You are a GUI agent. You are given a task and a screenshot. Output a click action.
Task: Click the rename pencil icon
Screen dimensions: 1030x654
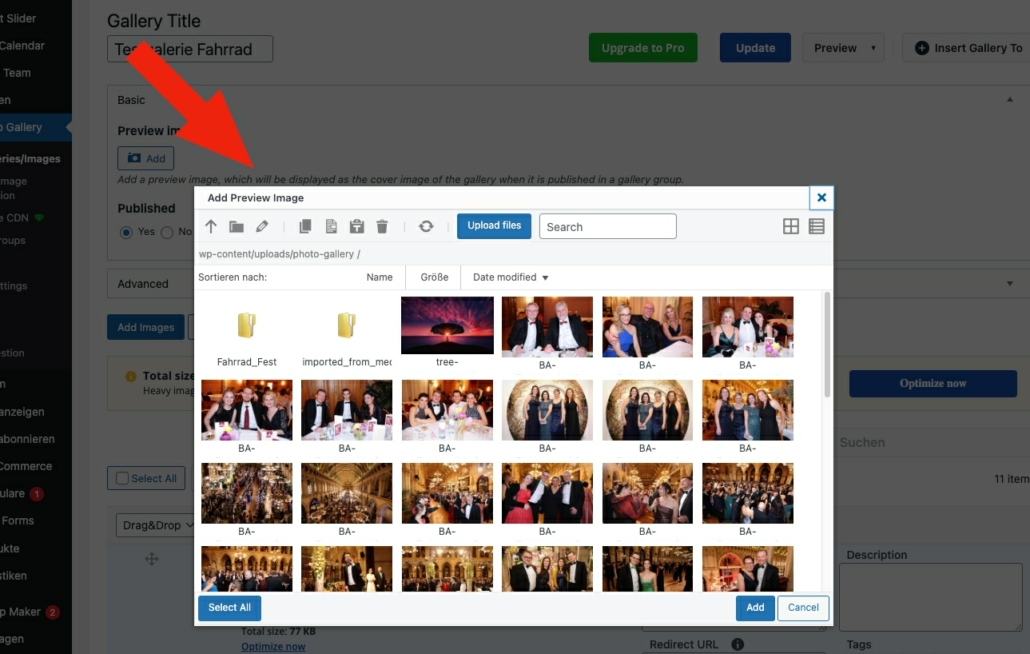click(x=262, y=227)
